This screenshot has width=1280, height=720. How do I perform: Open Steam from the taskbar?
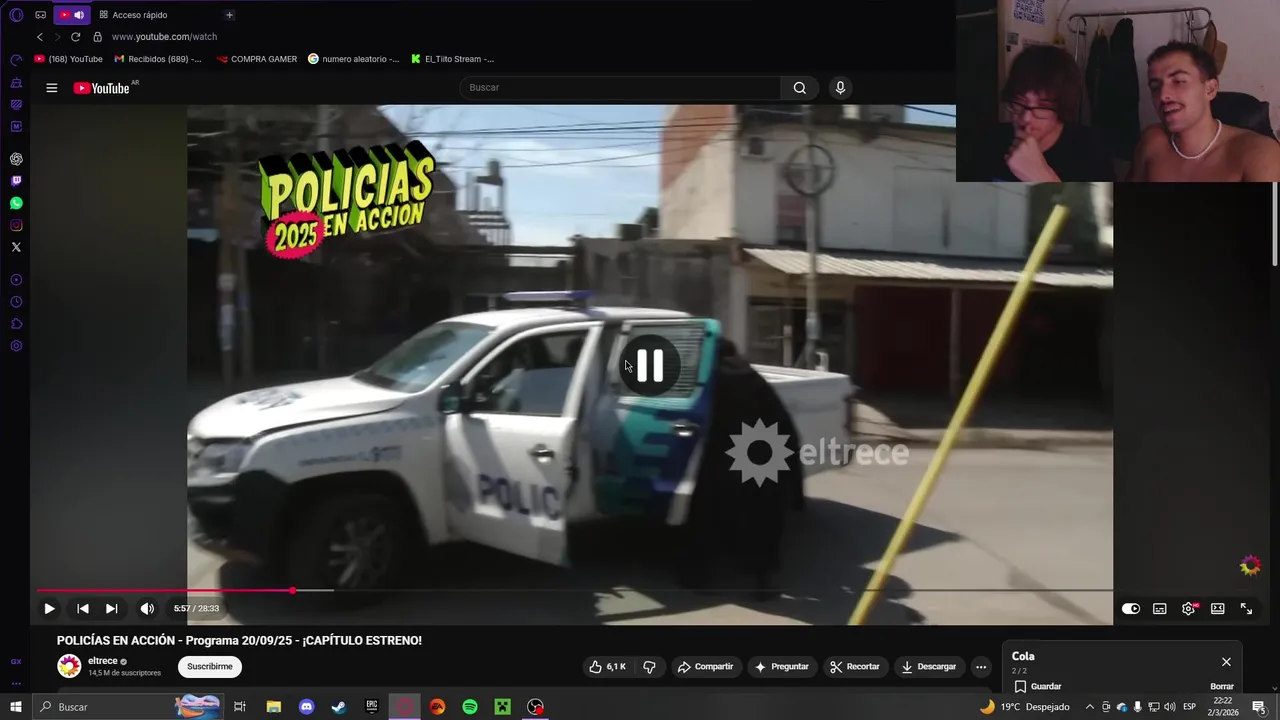tap(339, 707)
